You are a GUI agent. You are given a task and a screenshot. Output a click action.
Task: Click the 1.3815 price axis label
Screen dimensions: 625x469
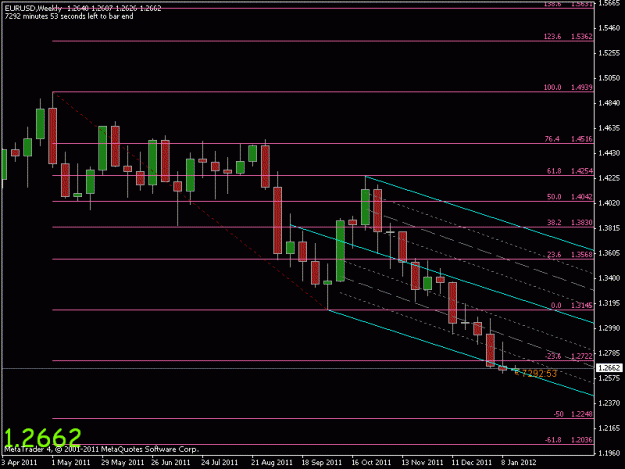click(x=609, y=228)
